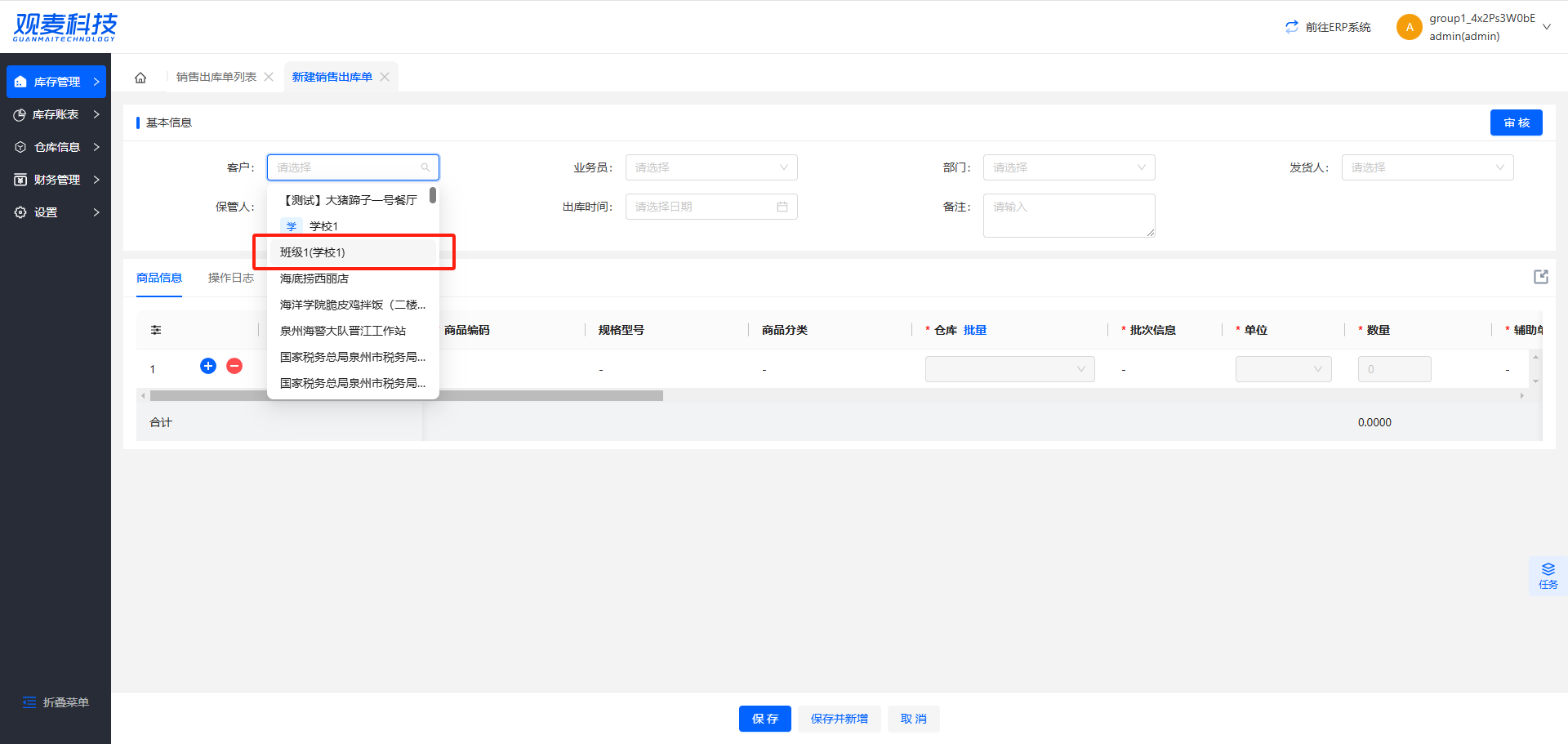Click the customer dropdown list scrollbar
Screen dimensions: 1568x744
tap(433, 195)
